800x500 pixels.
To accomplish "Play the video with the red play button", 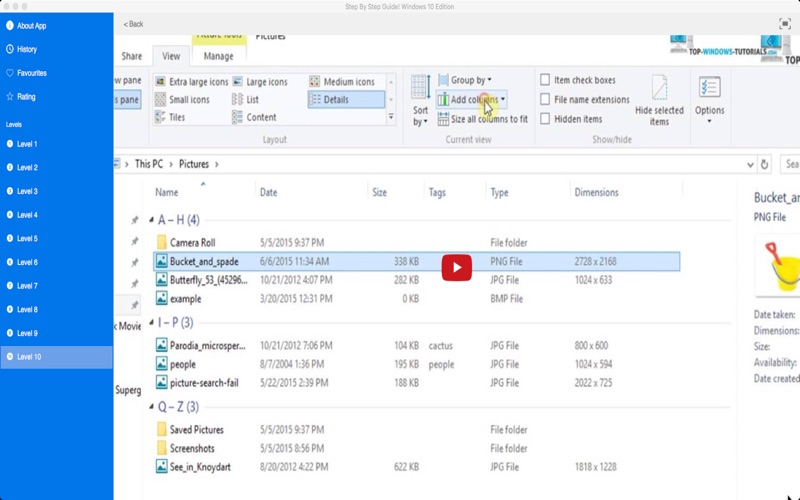I will (x=457, y=267).
